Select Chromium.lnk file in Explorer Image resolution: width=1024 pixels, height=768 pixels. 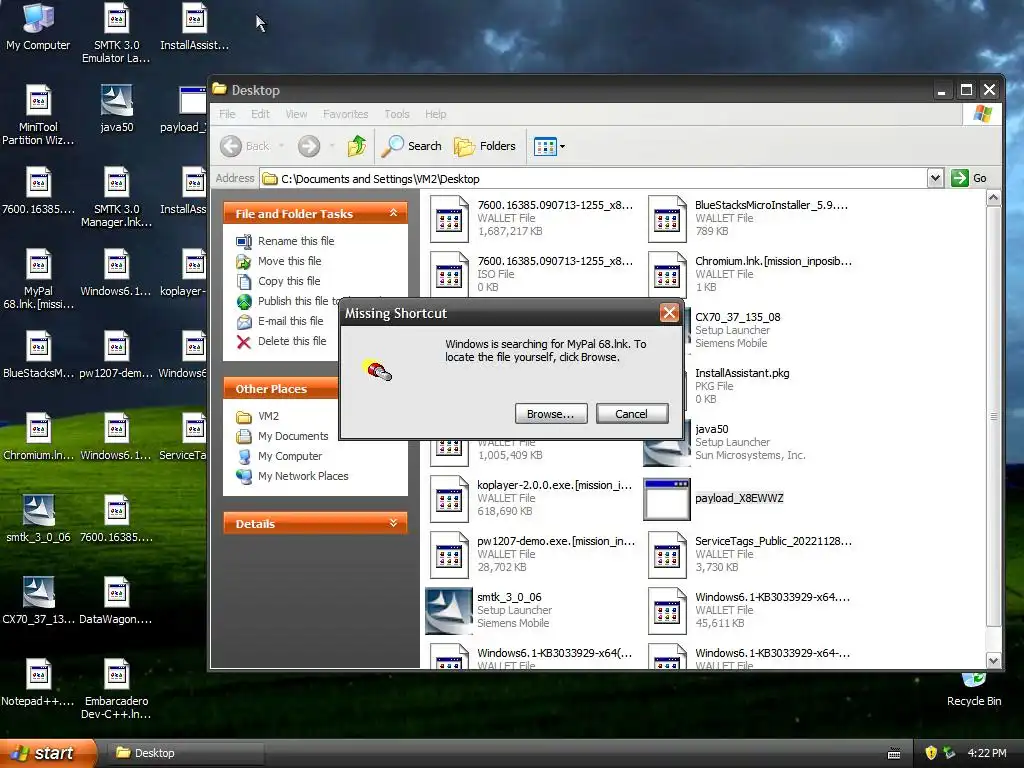(x=751, y=274)
